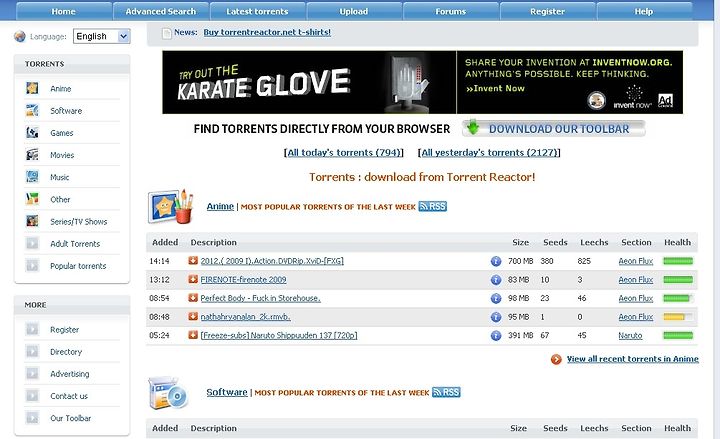Screen dimensions: 720x439
Task: Click the news document icon
Action: (x=167, y=33)
